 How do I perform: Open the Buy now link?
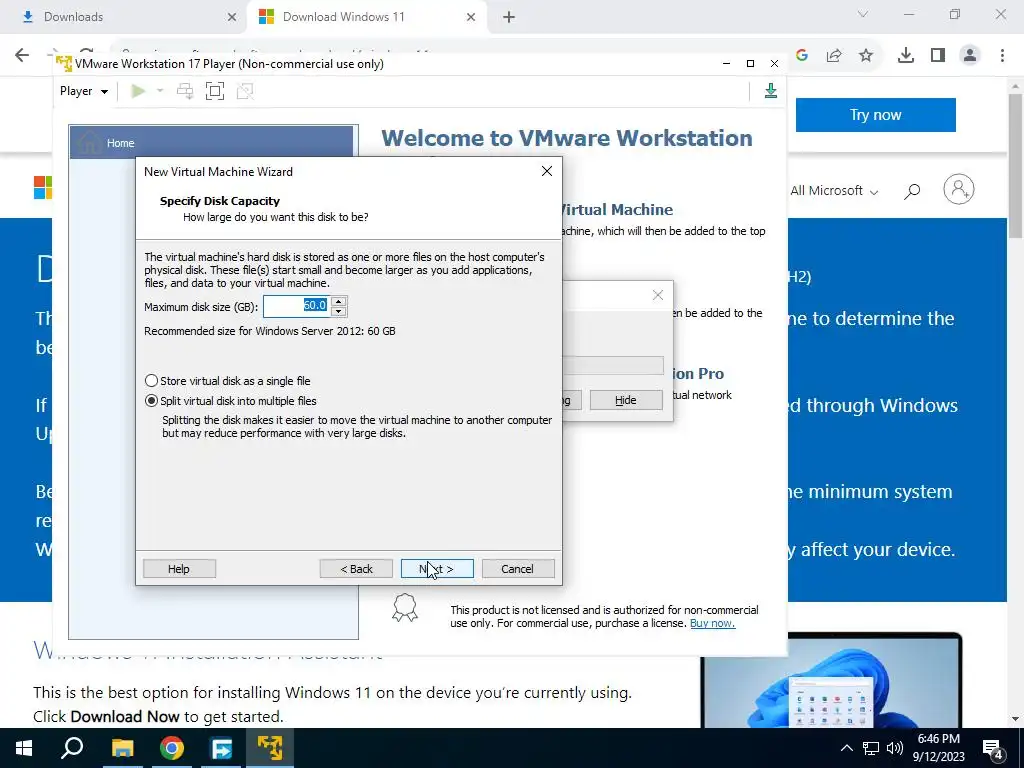pos(712,623)
